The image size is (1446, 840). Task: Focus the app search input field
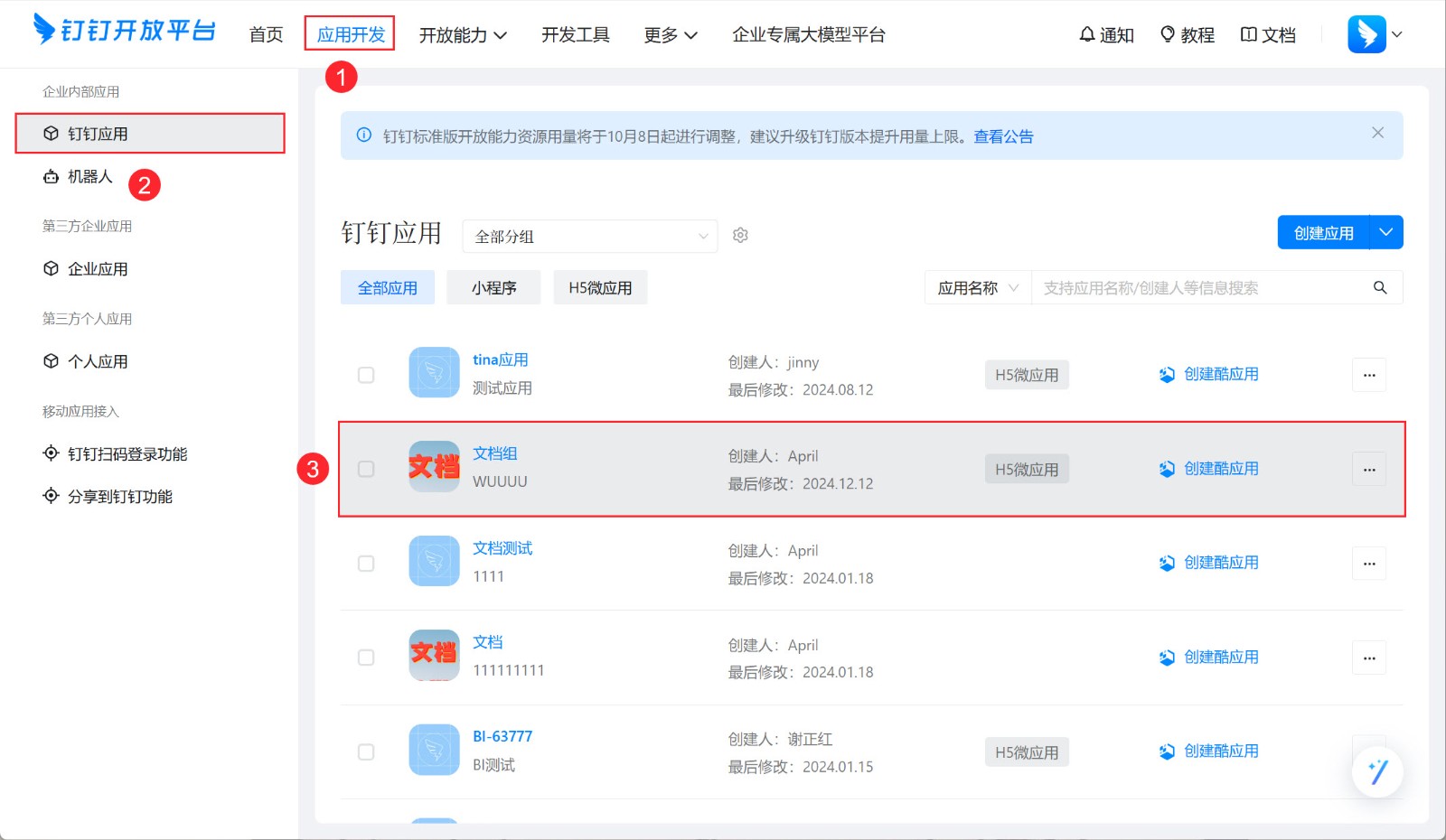coord(1202,288)
